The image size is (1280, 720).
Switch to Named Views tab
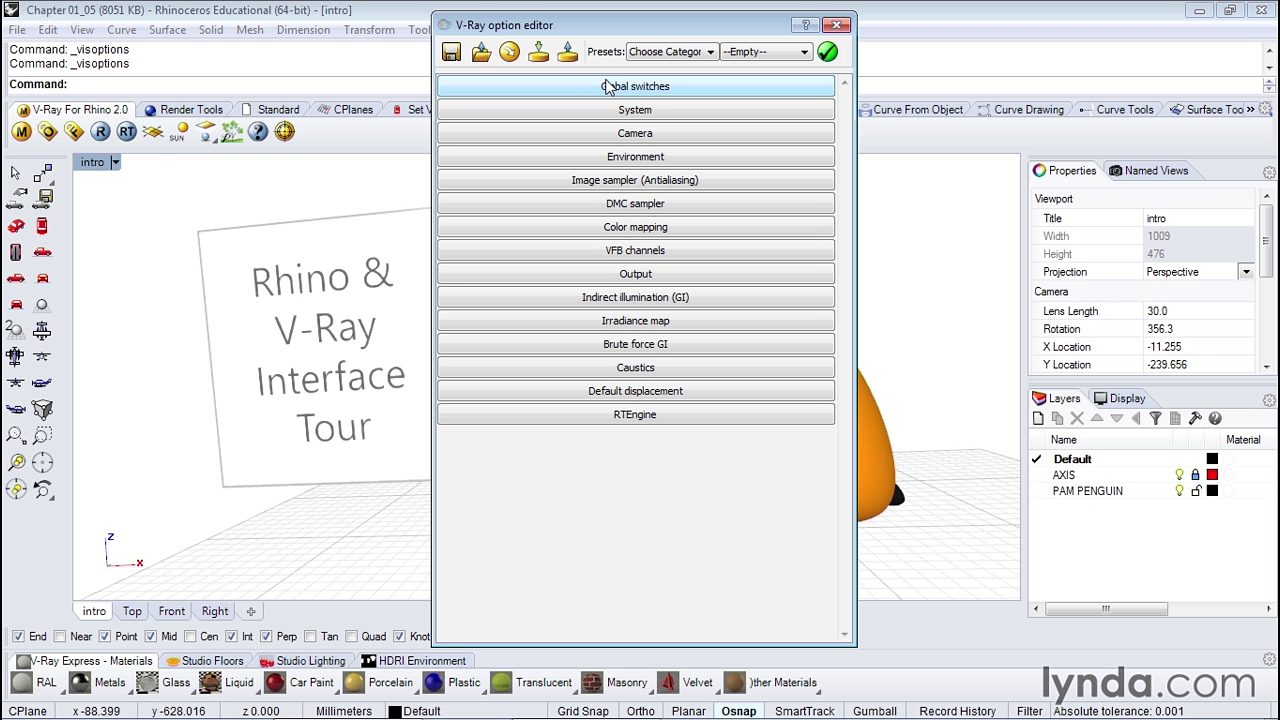tap(1148, 171)
